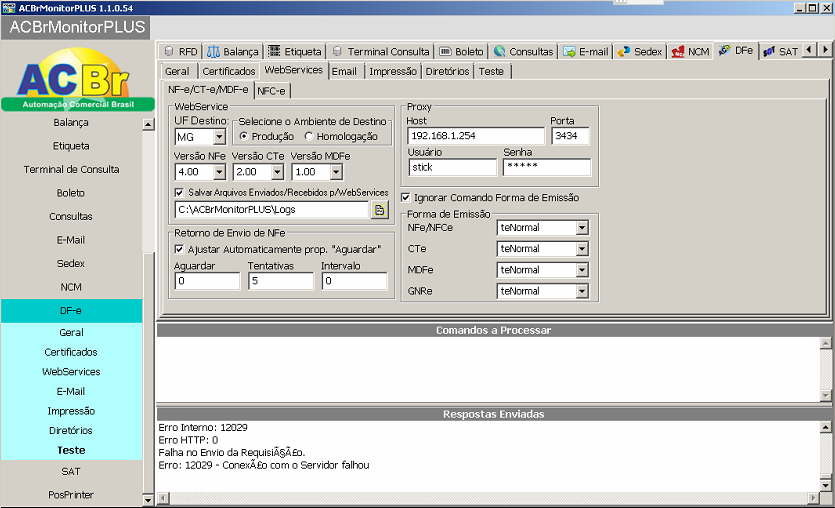This screenshot has height=508, width=835.
Task: Select Produção environment radio button
Action: pos(243,136)
